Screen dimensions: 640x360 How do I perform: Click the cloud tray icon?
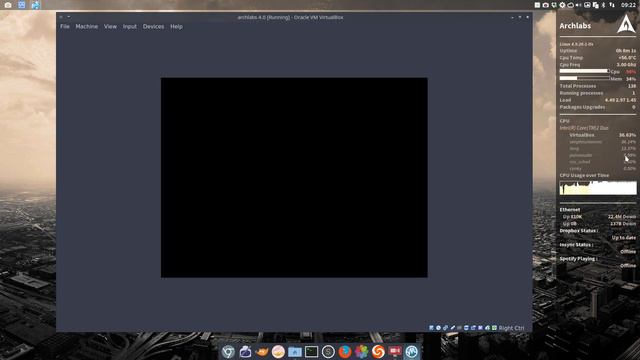[x=570, y=5]
